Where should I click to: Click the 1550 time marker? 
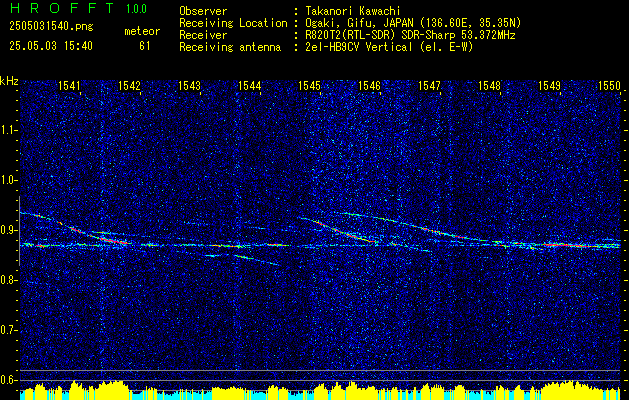(x=610, y=85)
